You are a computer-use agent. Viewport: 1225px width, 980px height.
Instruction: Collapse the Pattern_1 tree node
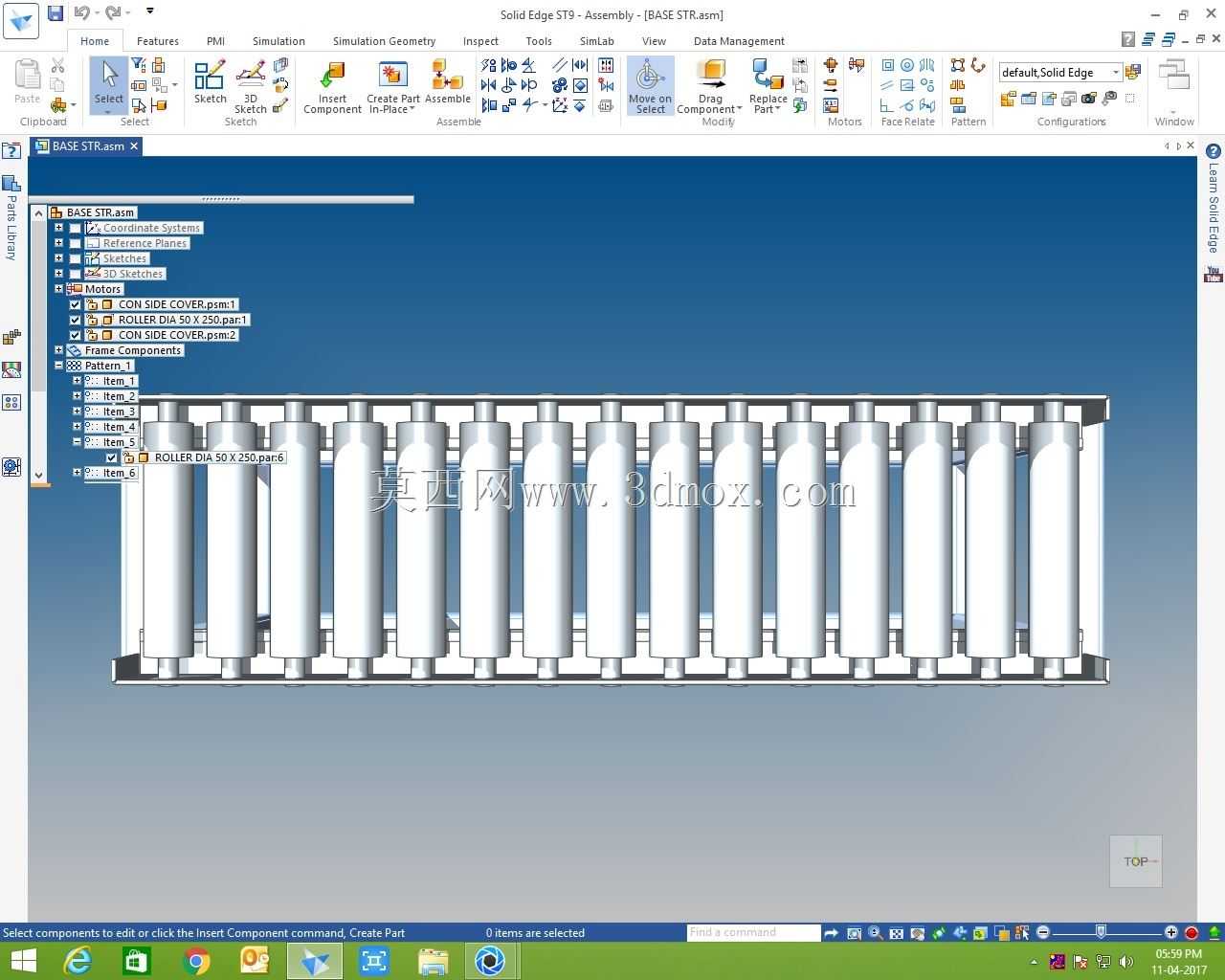pos(58,366)
